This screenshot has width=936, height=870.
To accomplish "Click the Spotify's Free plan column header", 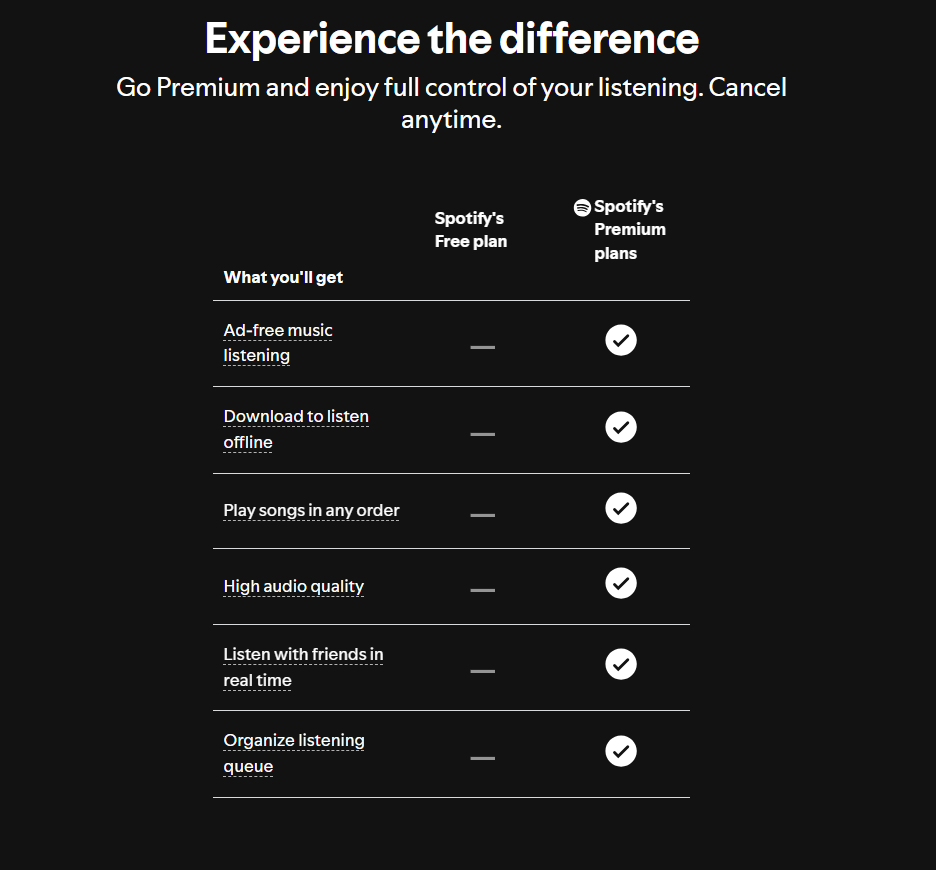I will pyautogui.click(x=470, y=230).
